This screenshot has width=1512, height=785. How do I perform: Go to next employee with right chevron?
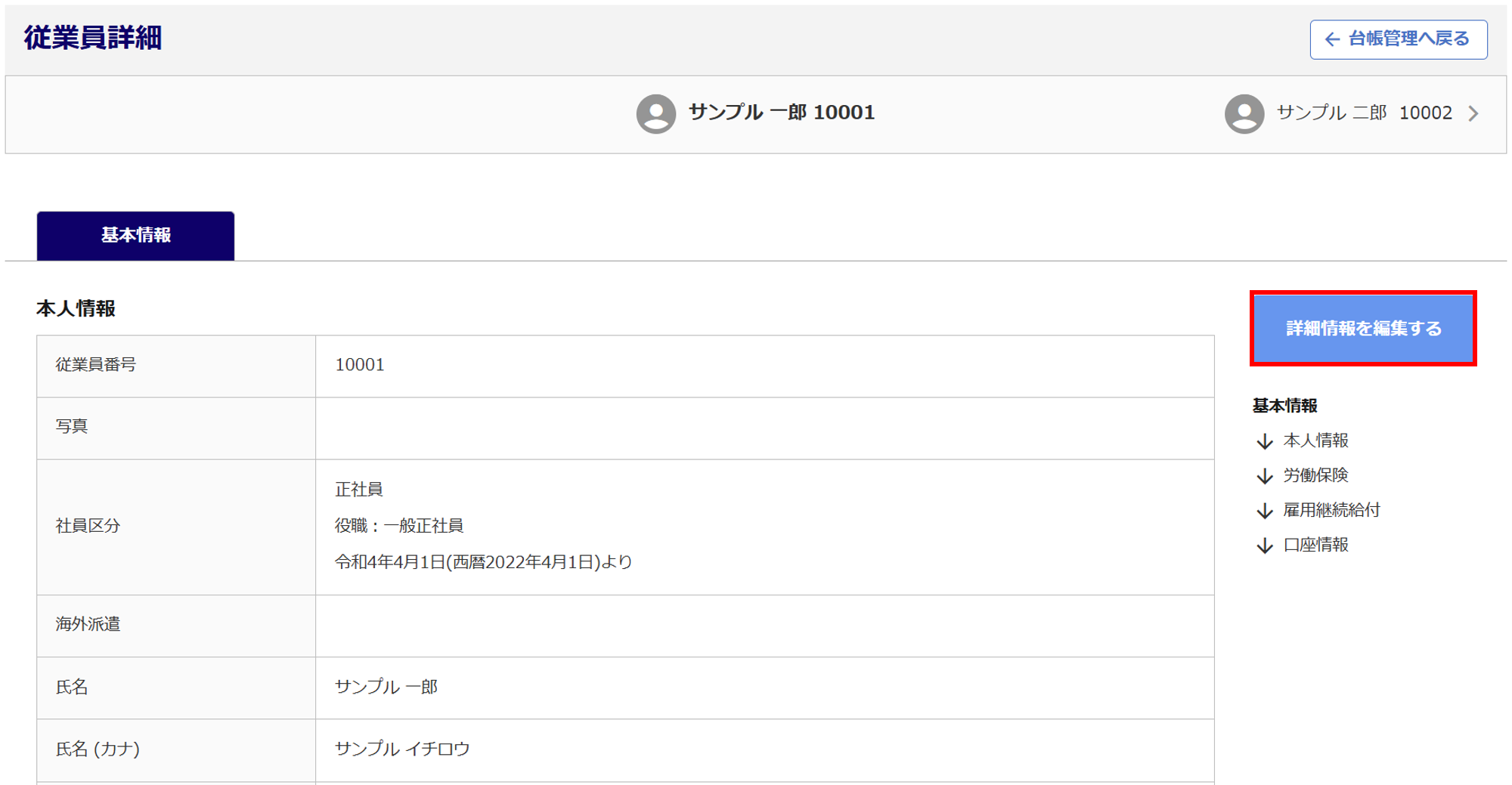point(1473,113)
